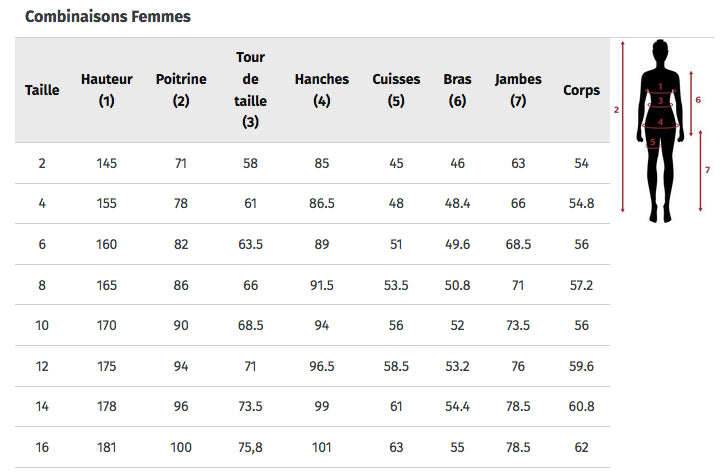The width and height of the screenshot is (723, 476).
Task: Click the Hanches (4) column header
Action: pyautogui.click(x=322, y=90)
